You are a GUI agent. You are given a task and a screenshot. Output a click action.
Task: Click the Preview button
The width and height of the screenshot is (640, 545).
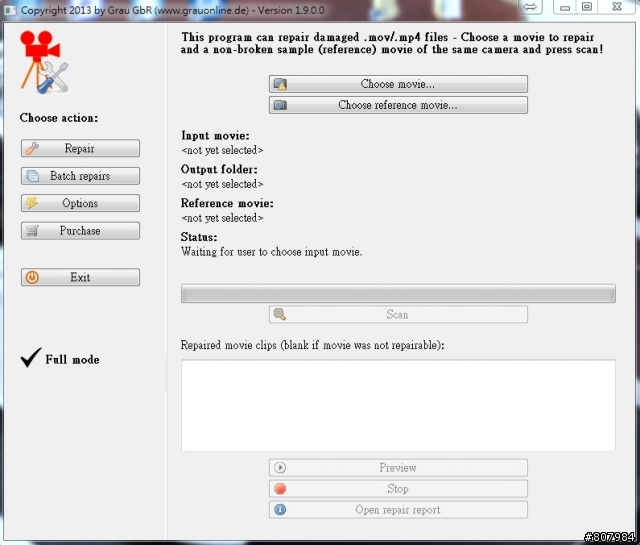pyautogui.click(x=398, y=467)
